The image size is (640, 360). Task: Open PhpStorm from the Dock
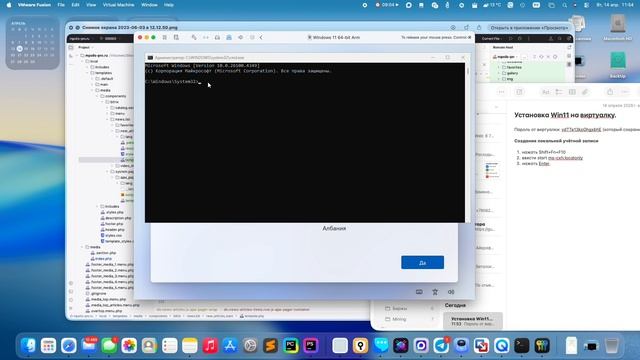click(x=311, y=346)
